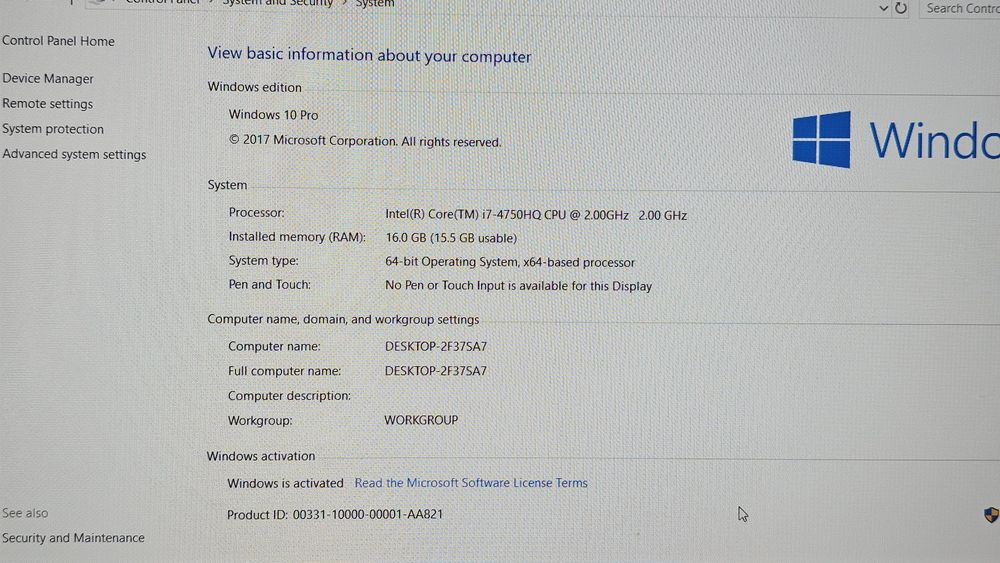The height and width of the screenshot is (563, 1000).
Task: Click the 'Windows edition' section heading
Action: [254, 87]
